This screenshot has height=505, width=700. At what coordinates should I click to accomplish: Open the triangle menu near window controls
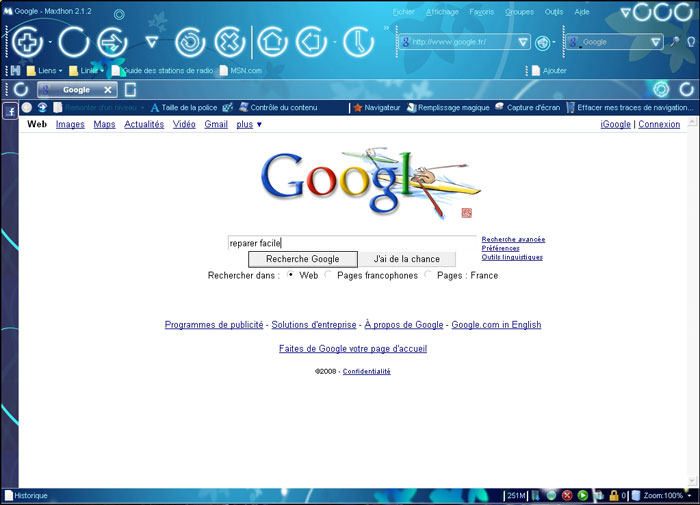625,13
